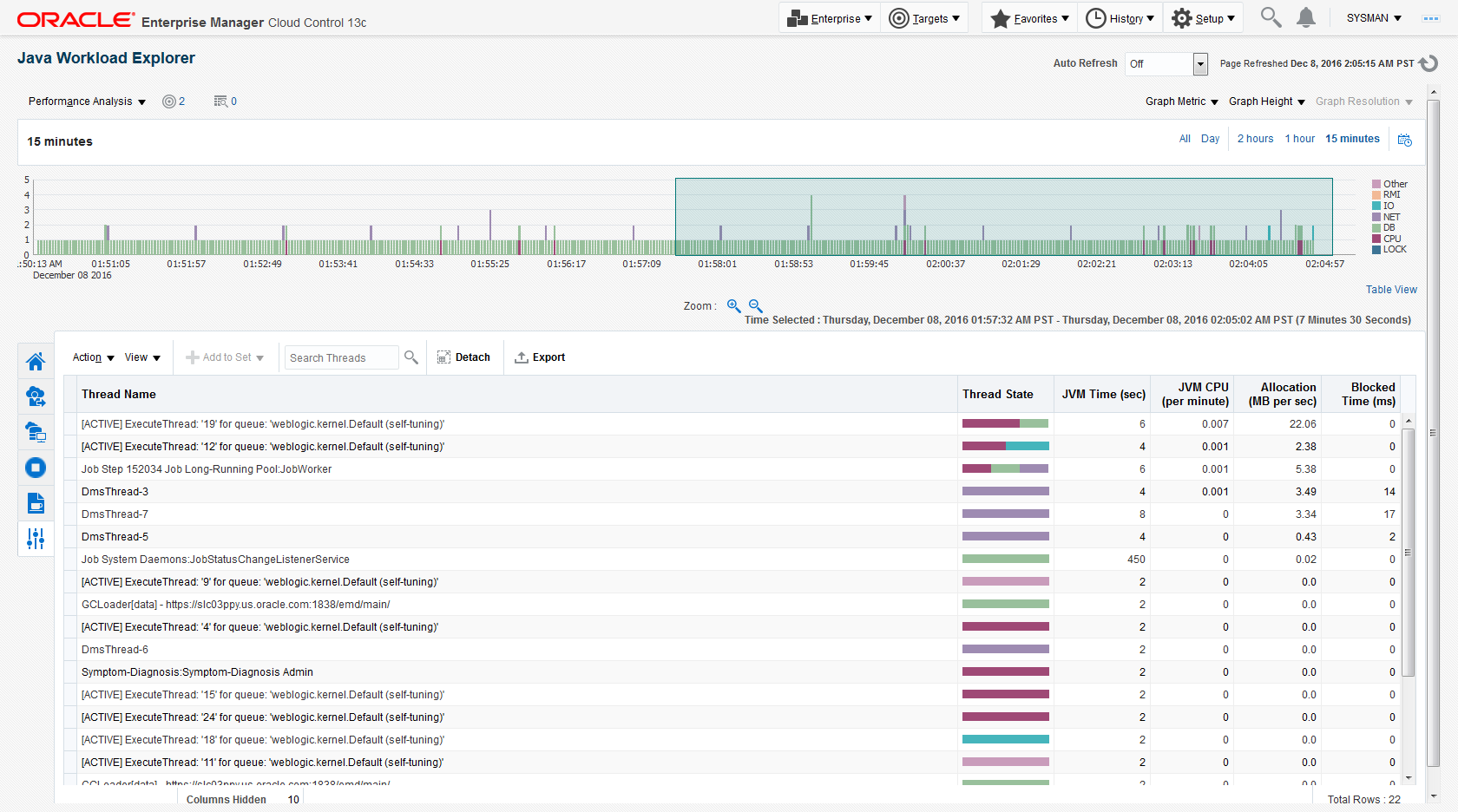Click the search threads magnifier icon
Image resolution: width=1458 pixels, height=812 pixels.
[411, 357]
